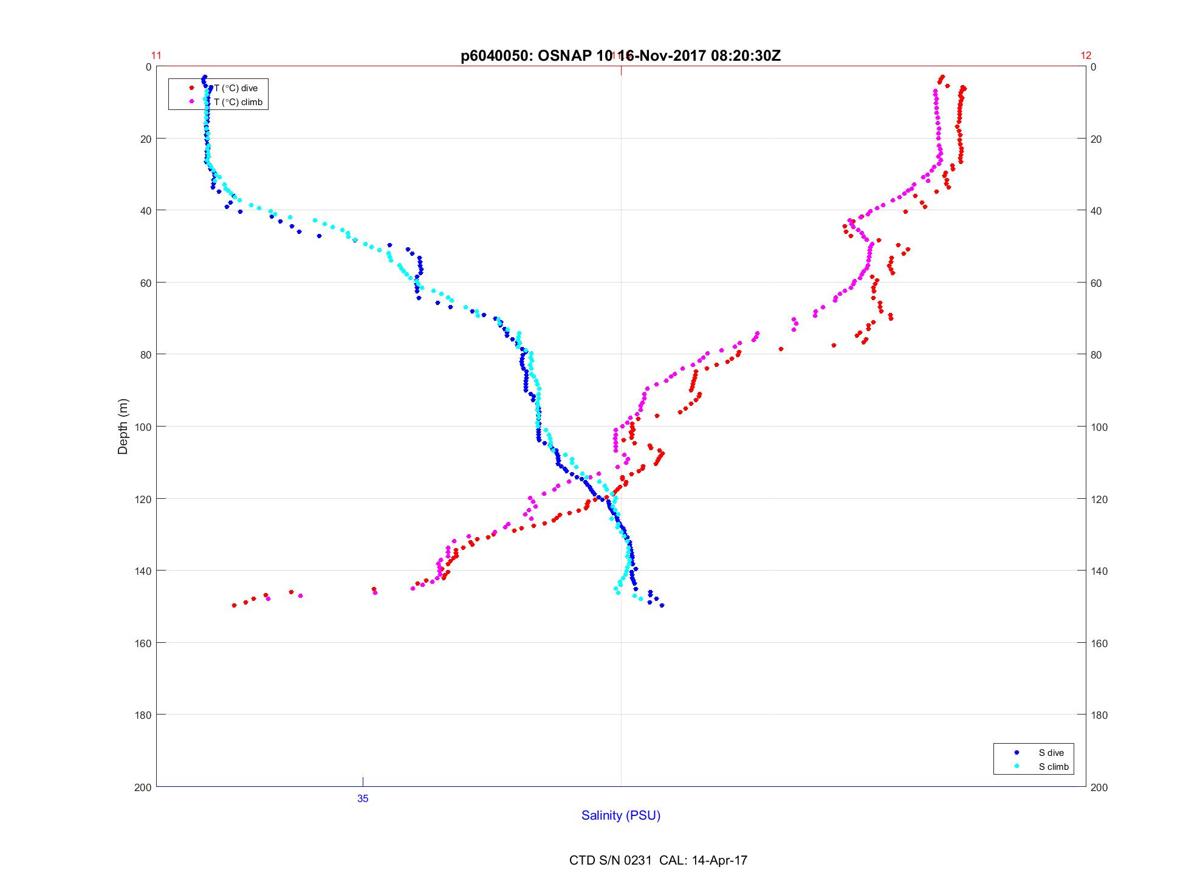
Task: Click the '200' tick on right depth axis
Action: tap(1101, 787)
